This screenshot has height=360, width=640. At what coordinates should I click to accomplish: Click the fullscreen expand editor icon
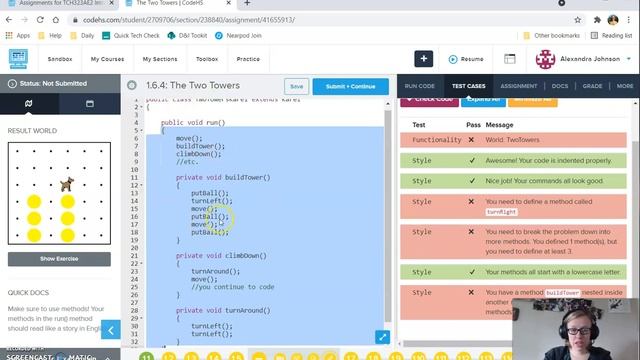pos(382,337)
